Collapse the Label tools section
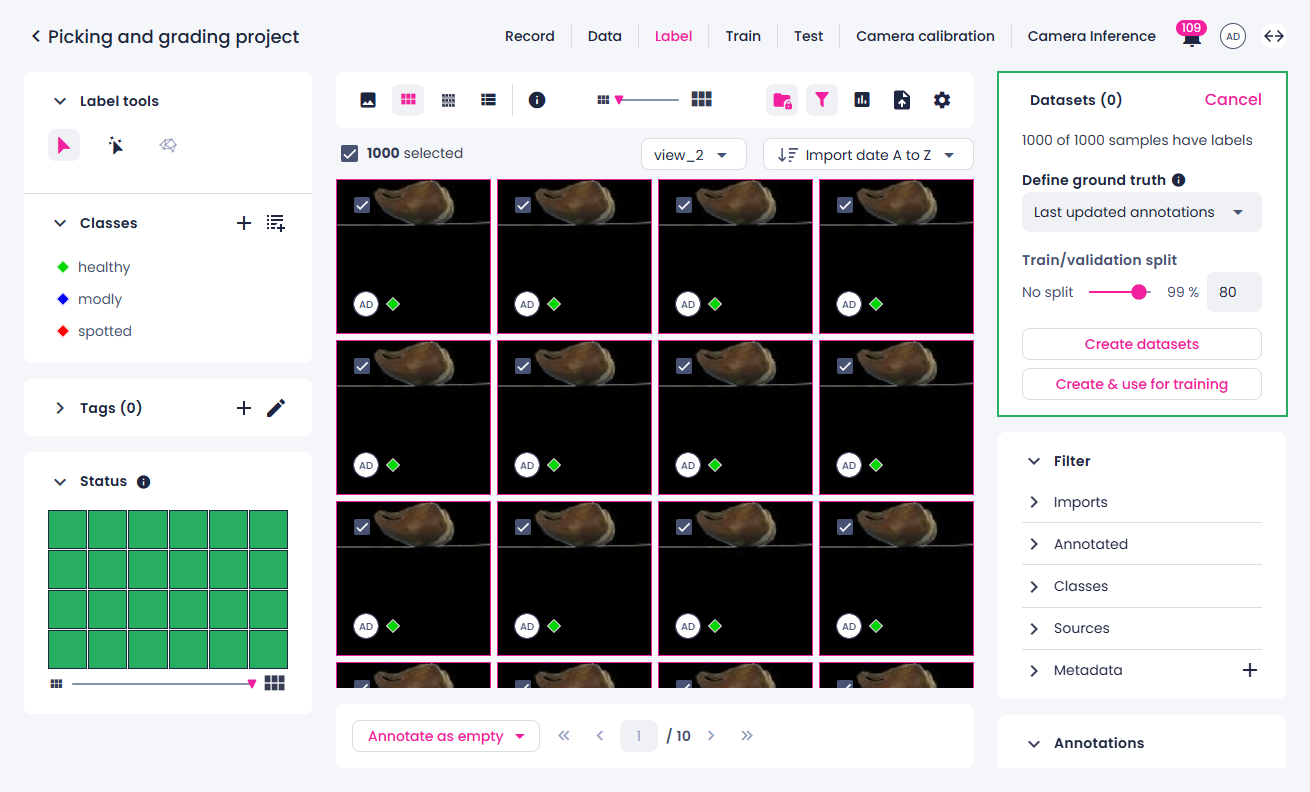1310x792 pixels. 60,101
